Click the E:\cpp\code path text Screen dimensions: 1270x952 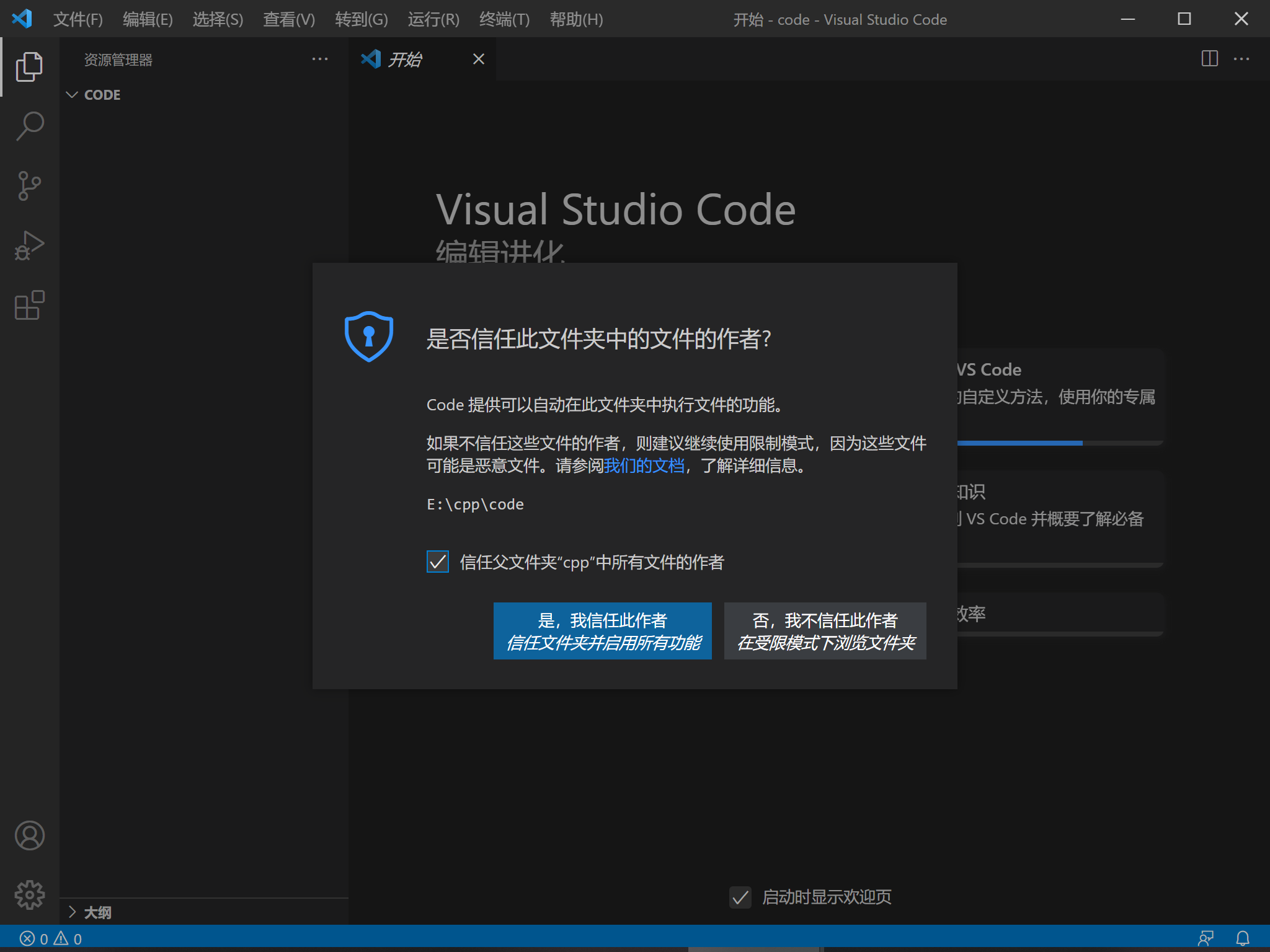tap(475, 504)
